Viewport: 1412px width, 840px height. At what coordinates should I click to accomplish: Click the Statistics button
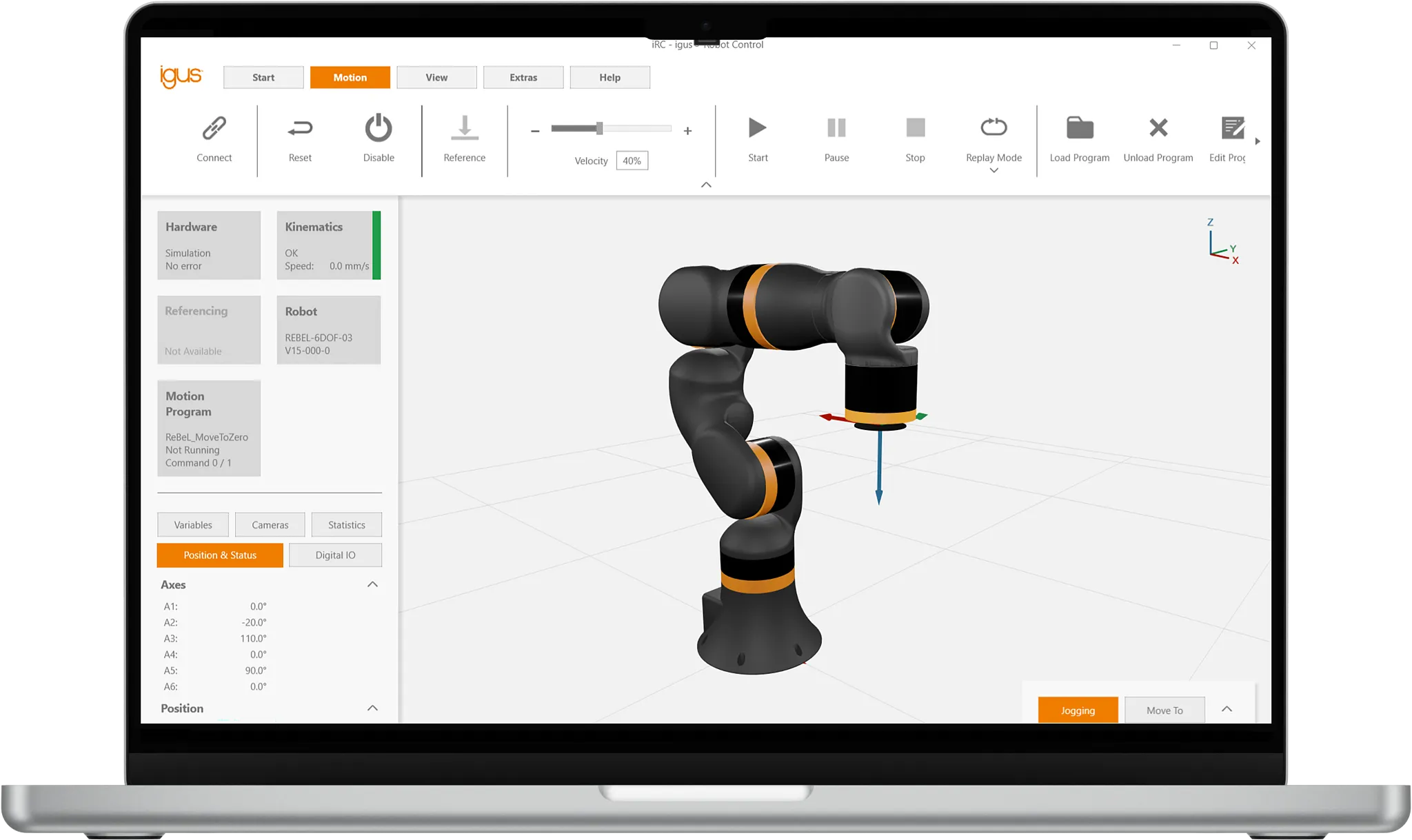[346, 524]
